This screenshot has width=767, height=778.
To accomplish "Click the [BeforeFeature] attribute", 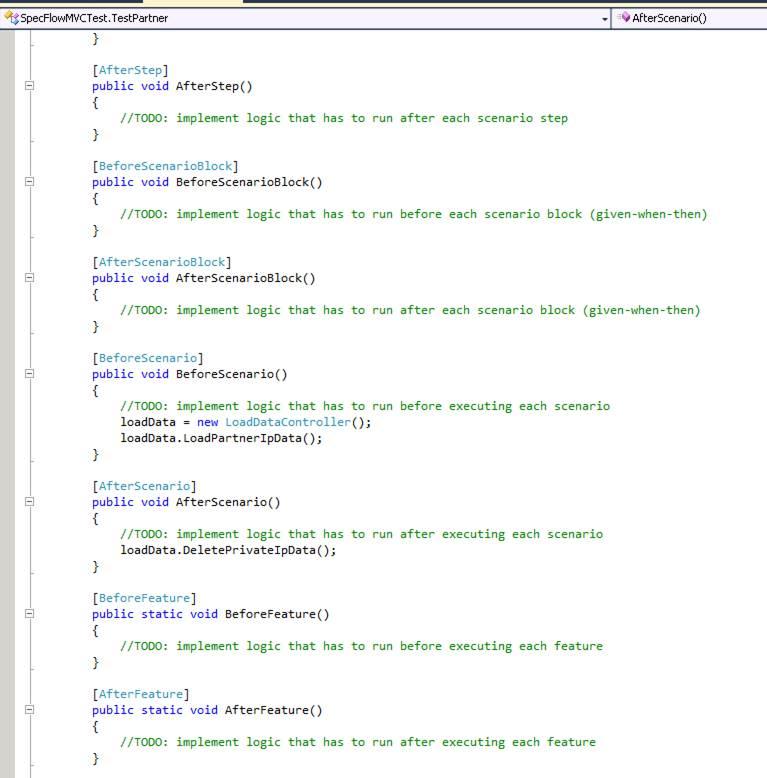I will (144, 598).
